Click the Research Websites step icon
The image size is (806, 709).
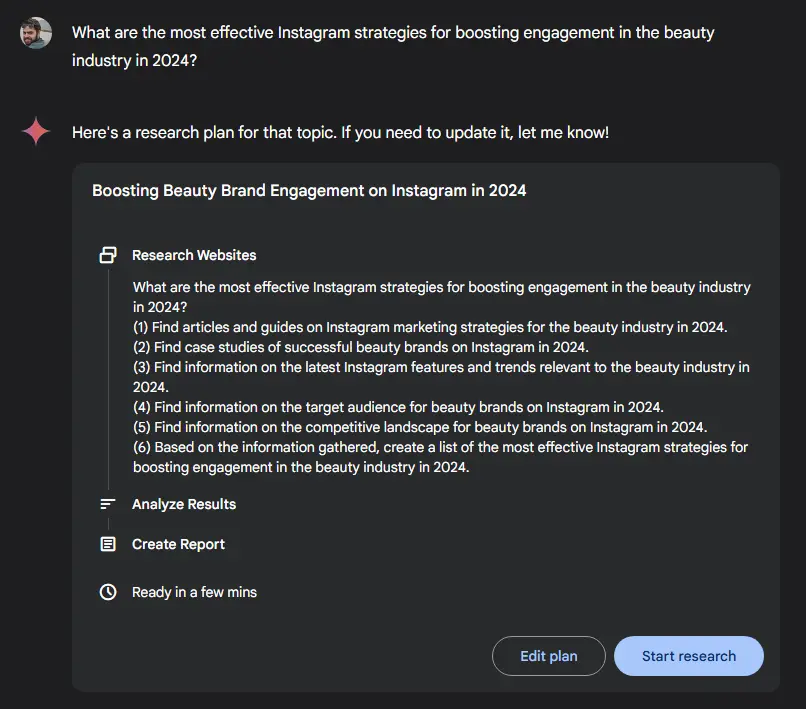tap(108, 255)
